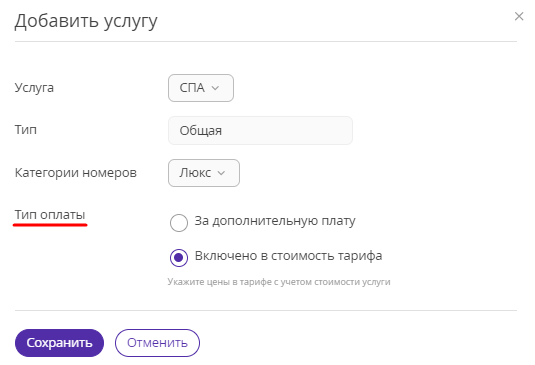Viewport: 535px width, 365px height.
Task: Click the Включено в стоимость тарифа label text
Action: pos(288,256)
